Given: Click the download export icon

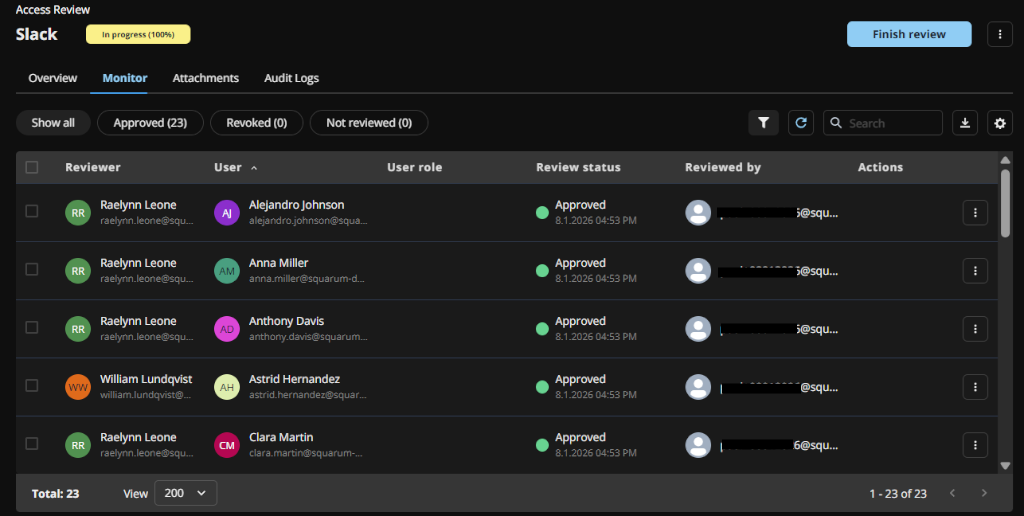Looking at the screenshot, I should pos(965,123).
